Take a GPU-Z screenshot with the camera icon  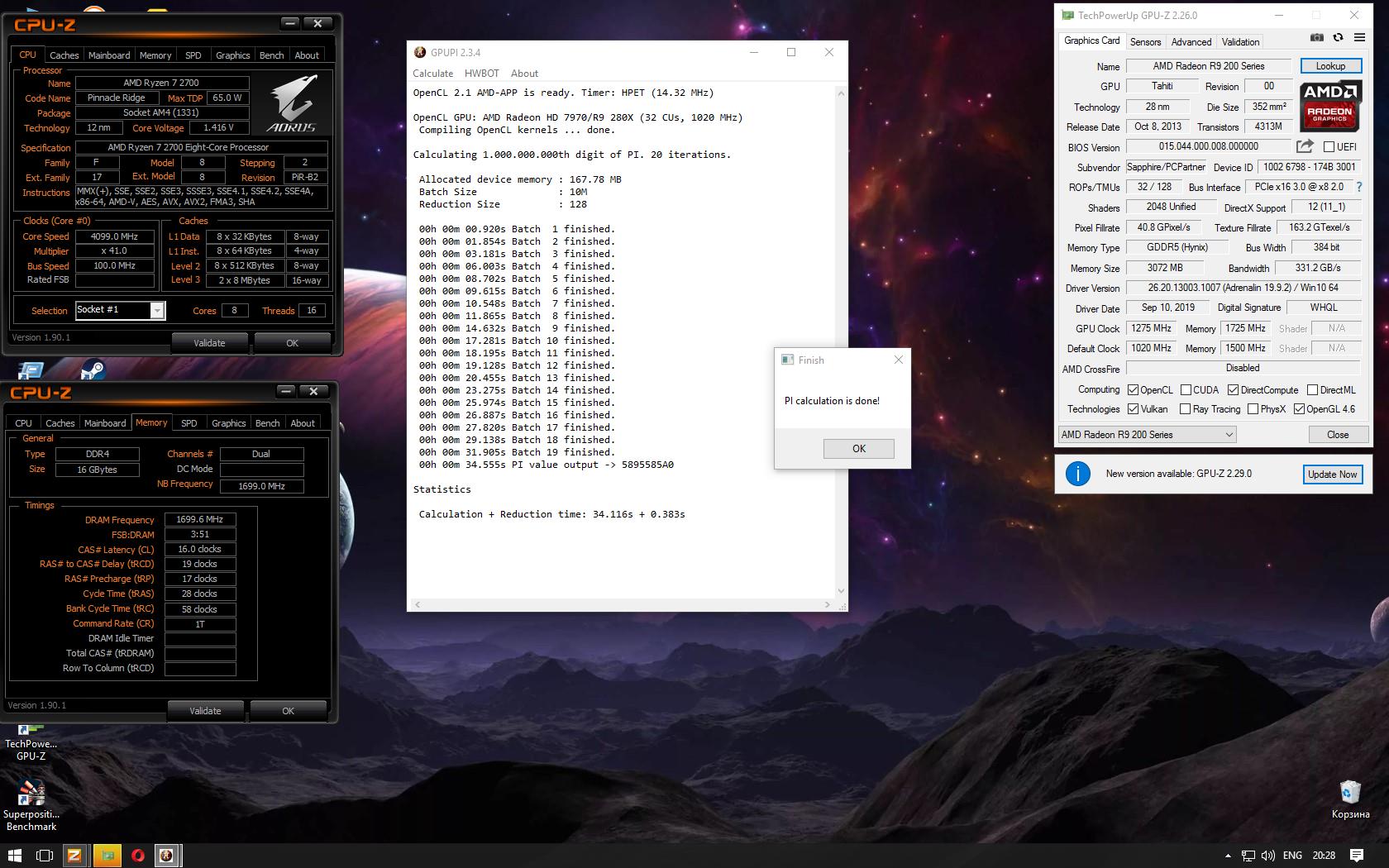(1317, 38)
